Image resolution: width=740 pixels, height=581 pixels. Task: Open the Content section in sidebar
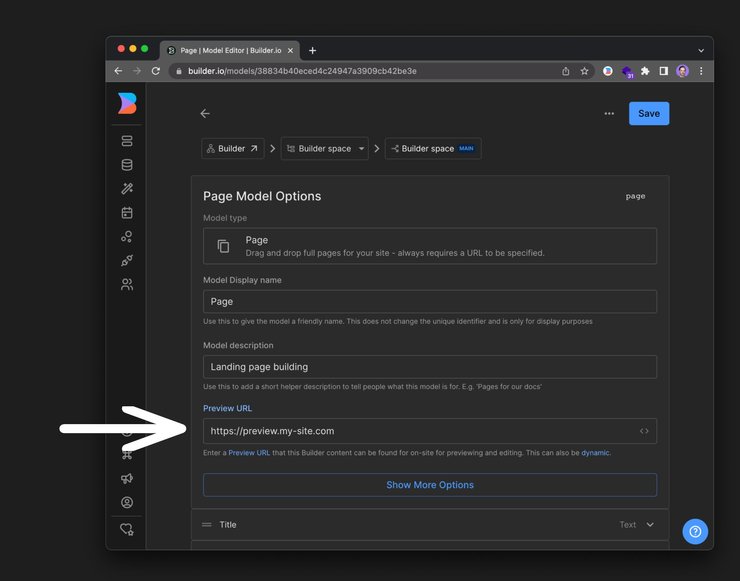pos(127,141)
